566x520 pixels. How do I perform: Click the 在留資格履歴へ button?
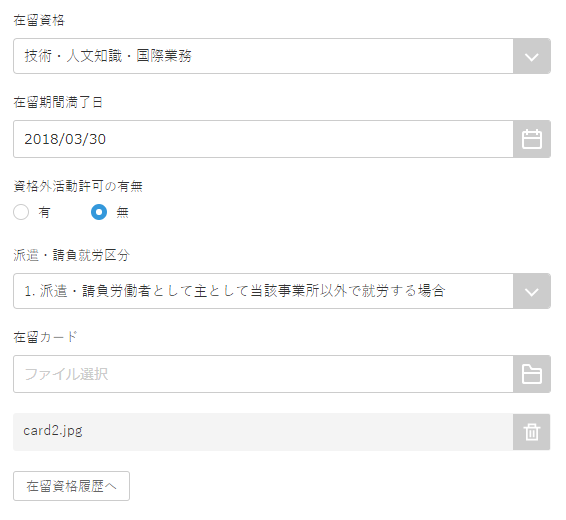[x=71, y=486]
